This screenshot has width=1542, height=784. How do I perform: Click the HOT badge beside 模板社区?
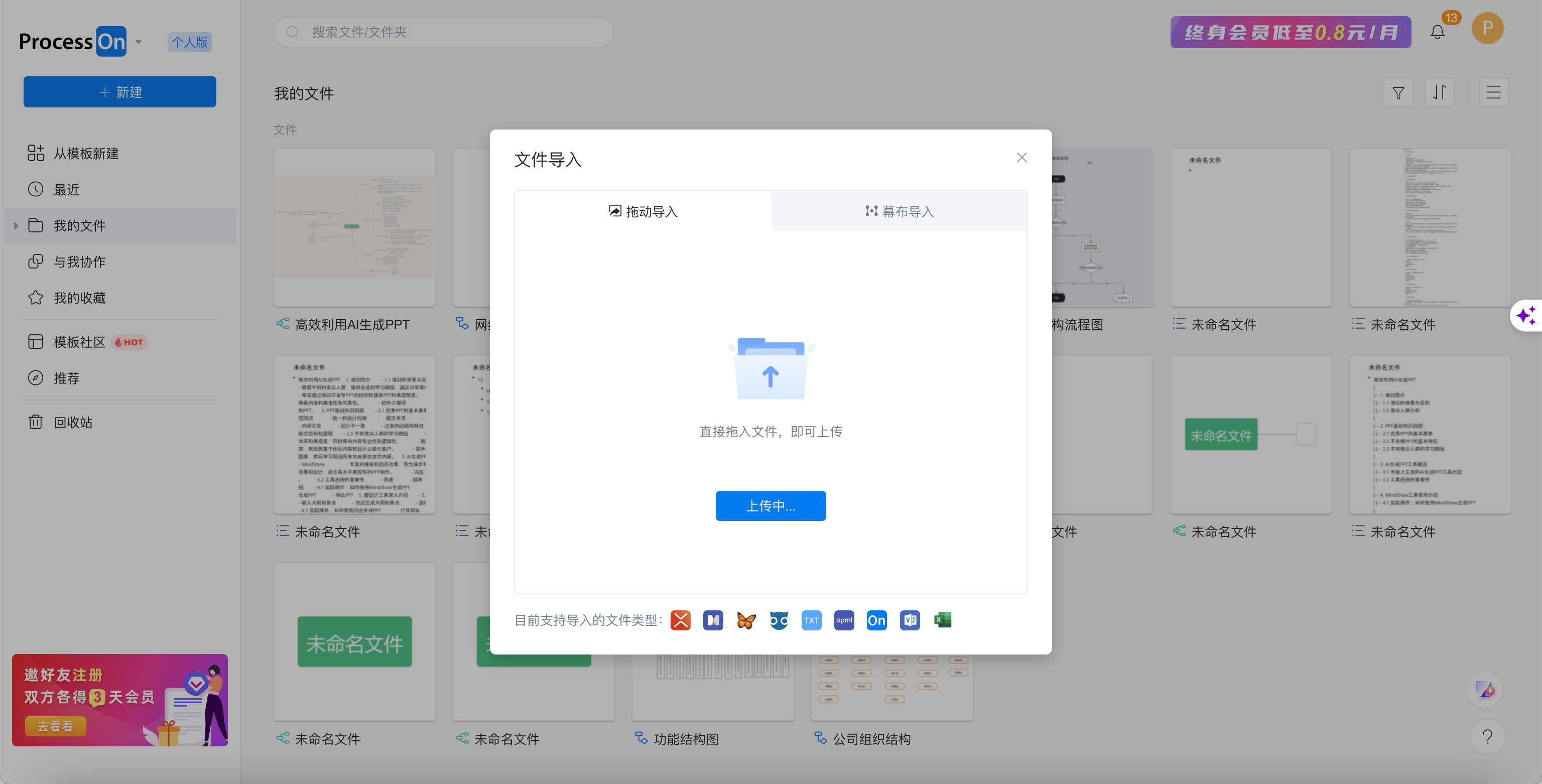tap(130, 342)
